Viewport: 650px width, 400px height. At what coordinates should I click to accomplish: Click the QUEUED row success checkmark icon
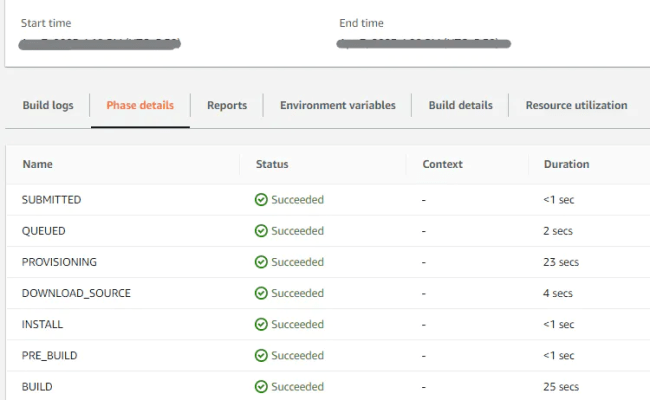[x=261, y=231]
